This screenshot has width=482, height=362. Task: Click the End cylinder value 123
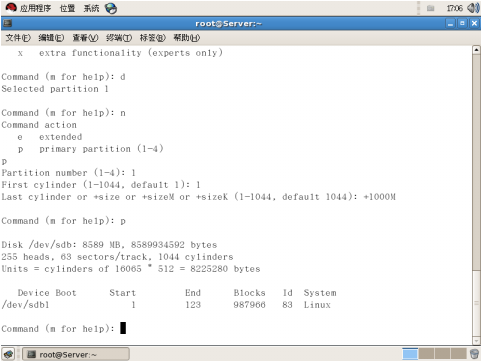pyautogui.click(x=193, y=305)
